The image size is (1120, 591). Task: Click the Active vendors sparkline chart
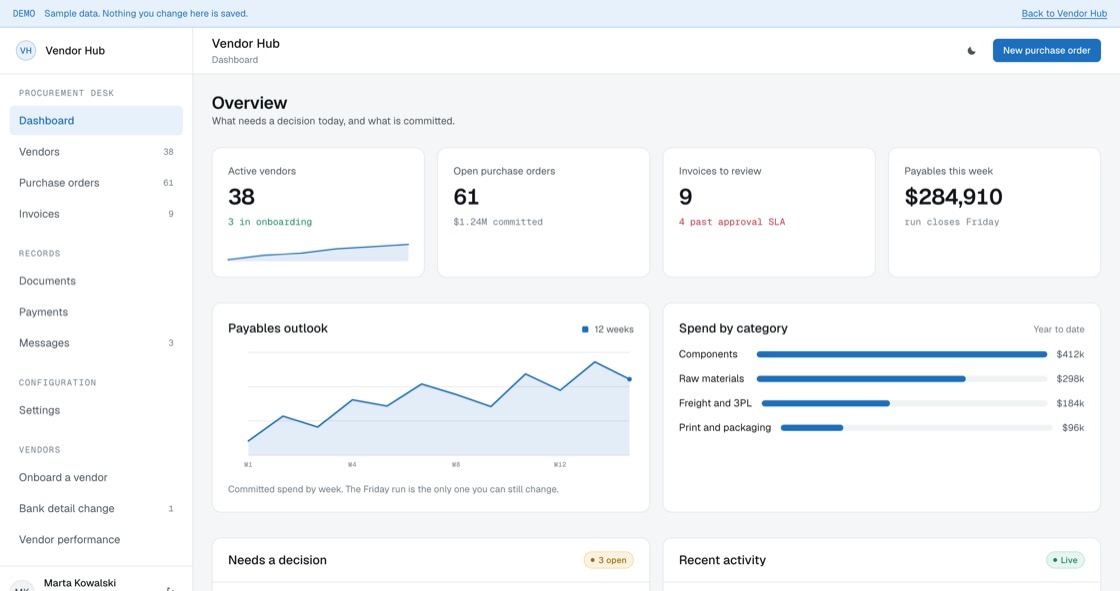coord(318,252)
